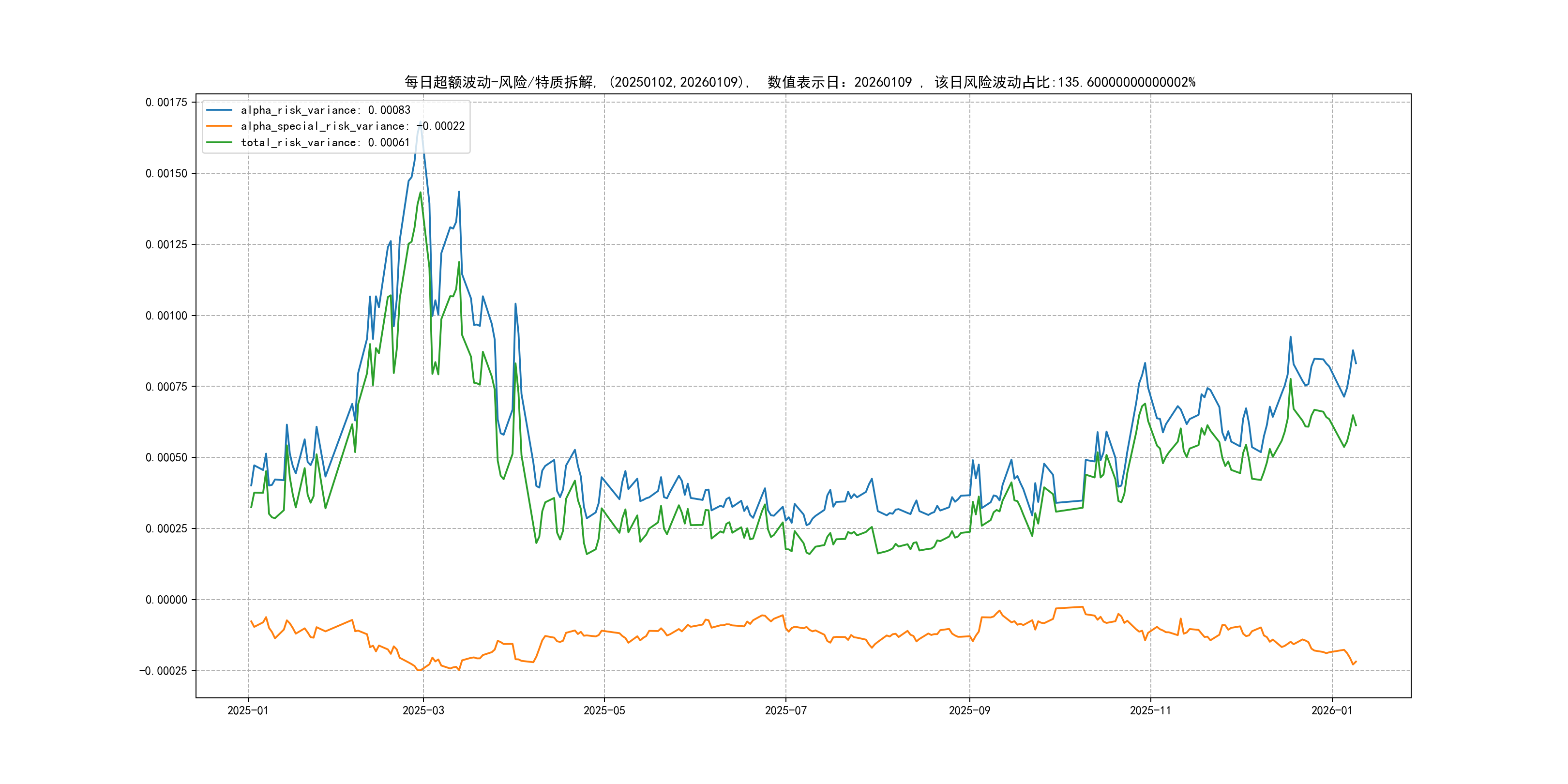Click the green total_risk_variance legend line
This screenshot has width=1568, height=784.
219,142
